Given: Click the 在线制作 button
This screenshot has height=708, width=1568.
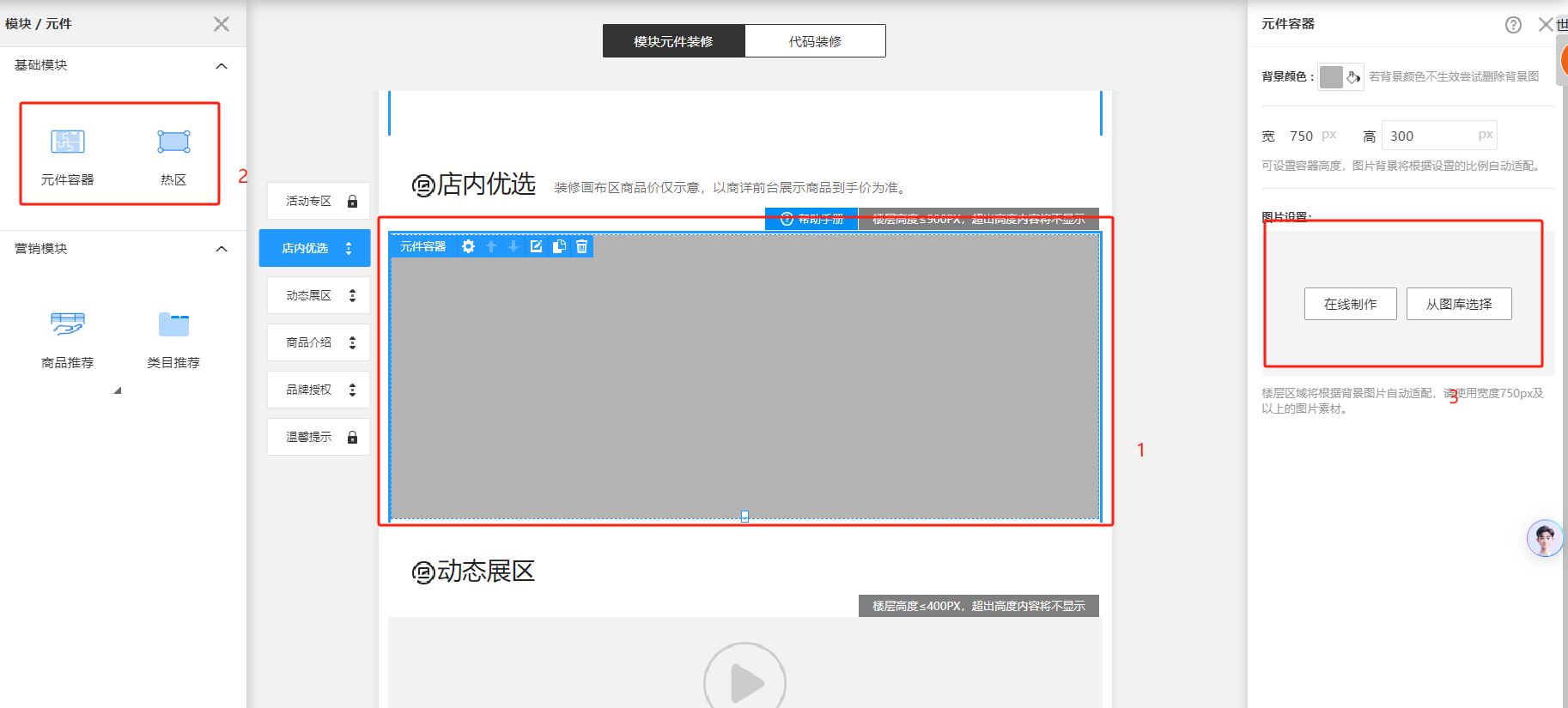Looking at the screenshot, I should (x=1350, y=304).
